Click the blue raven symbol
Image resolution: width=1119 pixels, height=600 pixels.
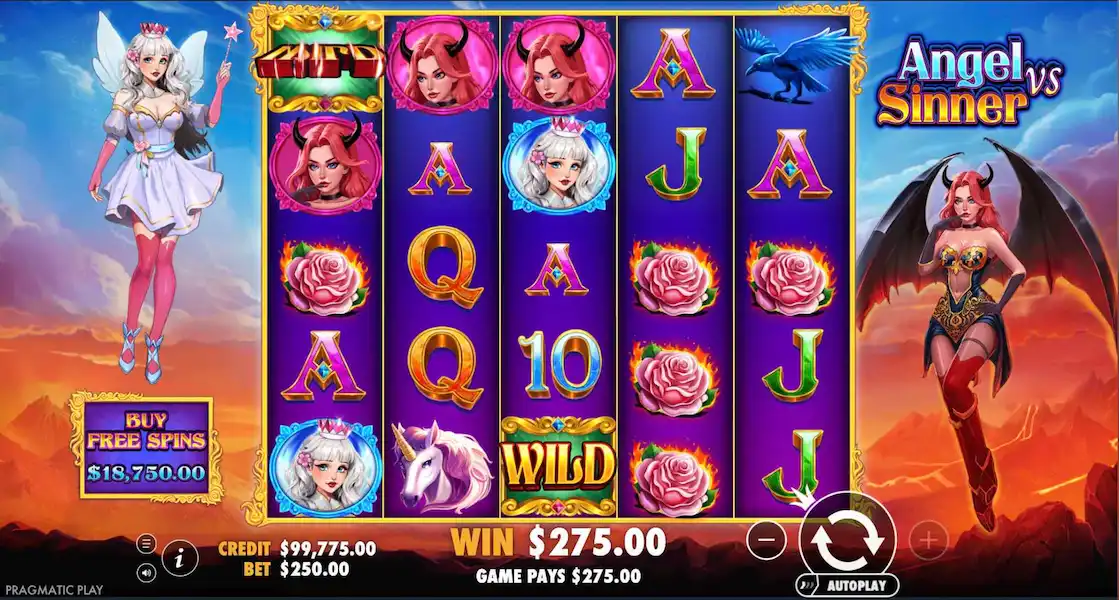[792, 63]
